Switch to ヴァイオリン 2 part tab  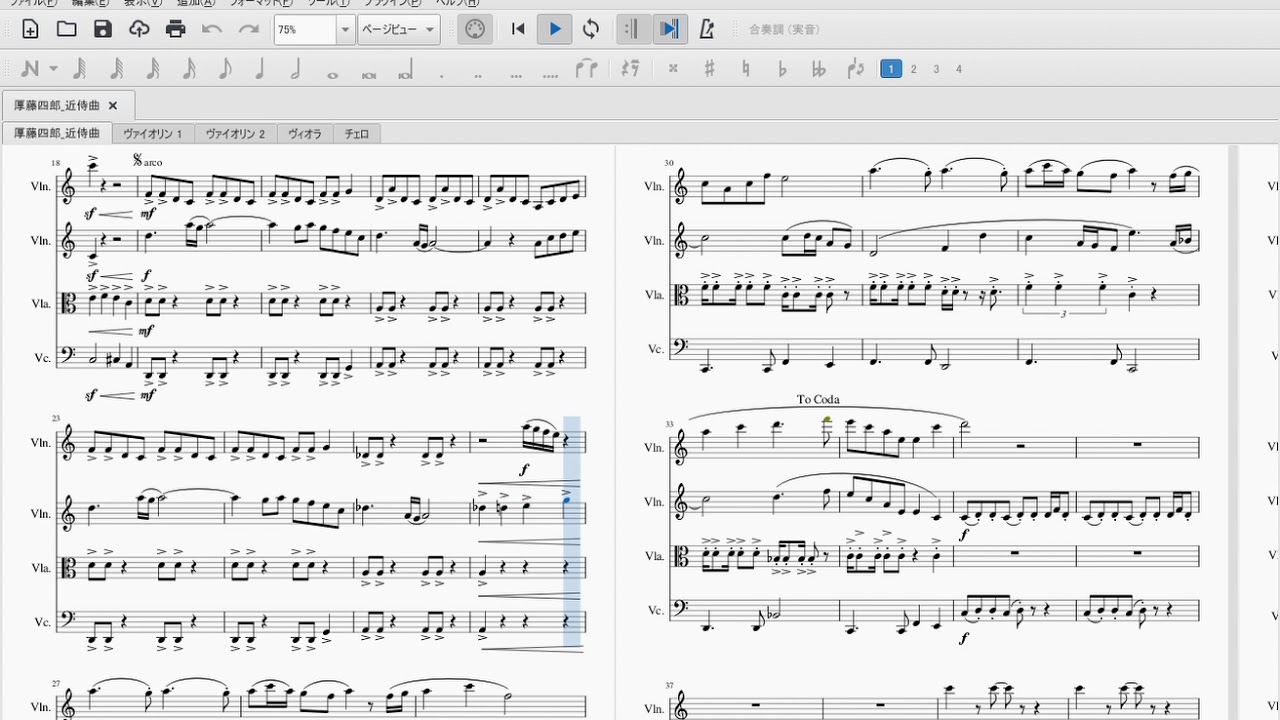tap(236, 133)
